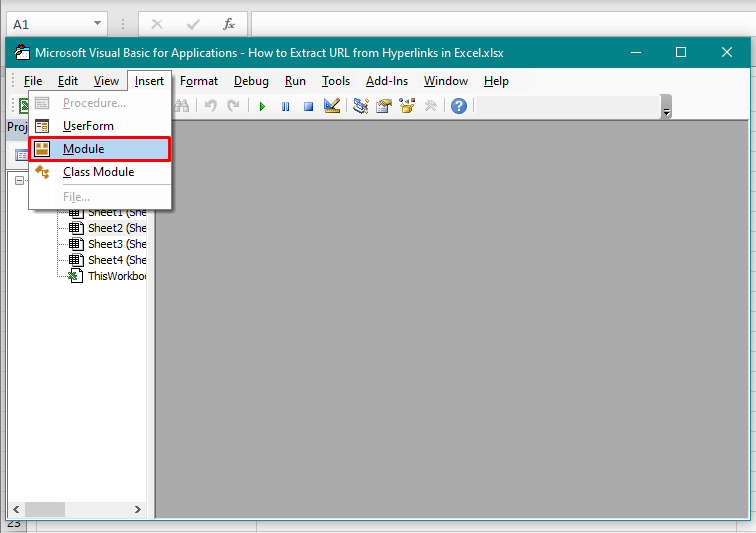Open the Window menu
The height and width of the screenshot is (533, 756).
point(446,81)
